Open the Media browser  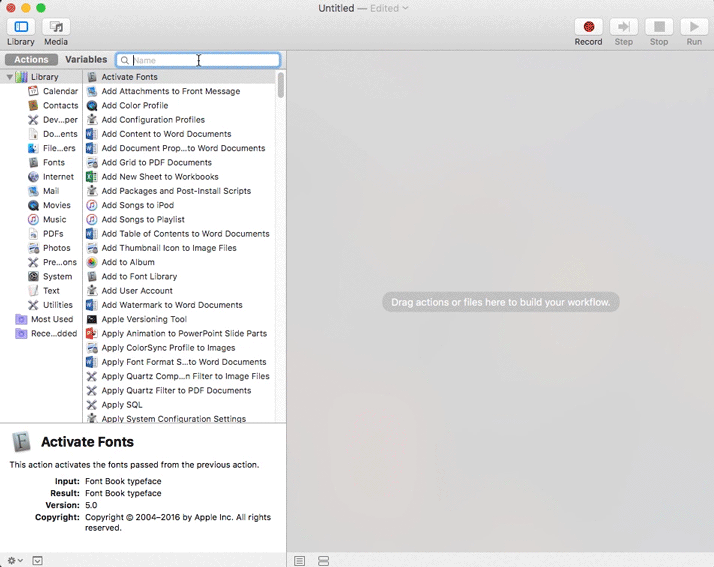[56, 27]
